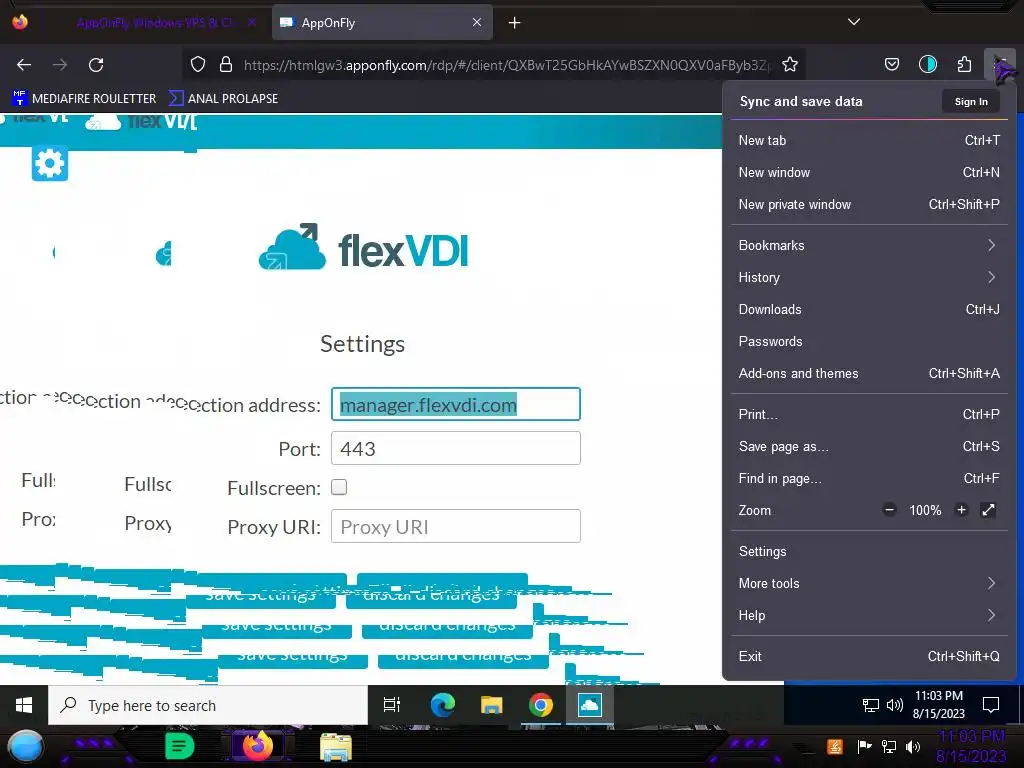Open Passwords from the menu
The height and width of the screenshot is (768, 1024).
point(869,342)
